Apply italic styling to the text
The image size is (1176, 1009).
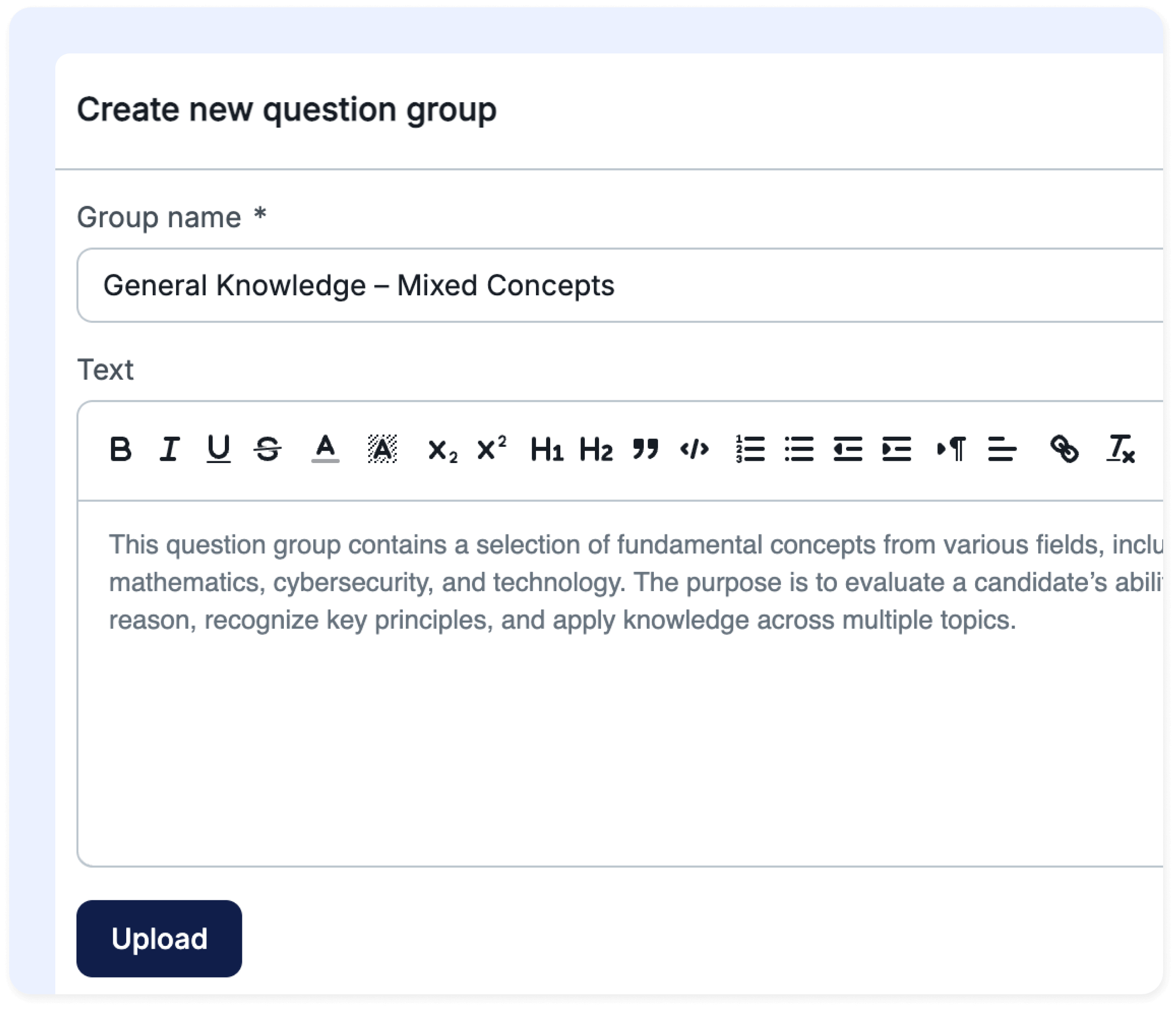[169, 450]
